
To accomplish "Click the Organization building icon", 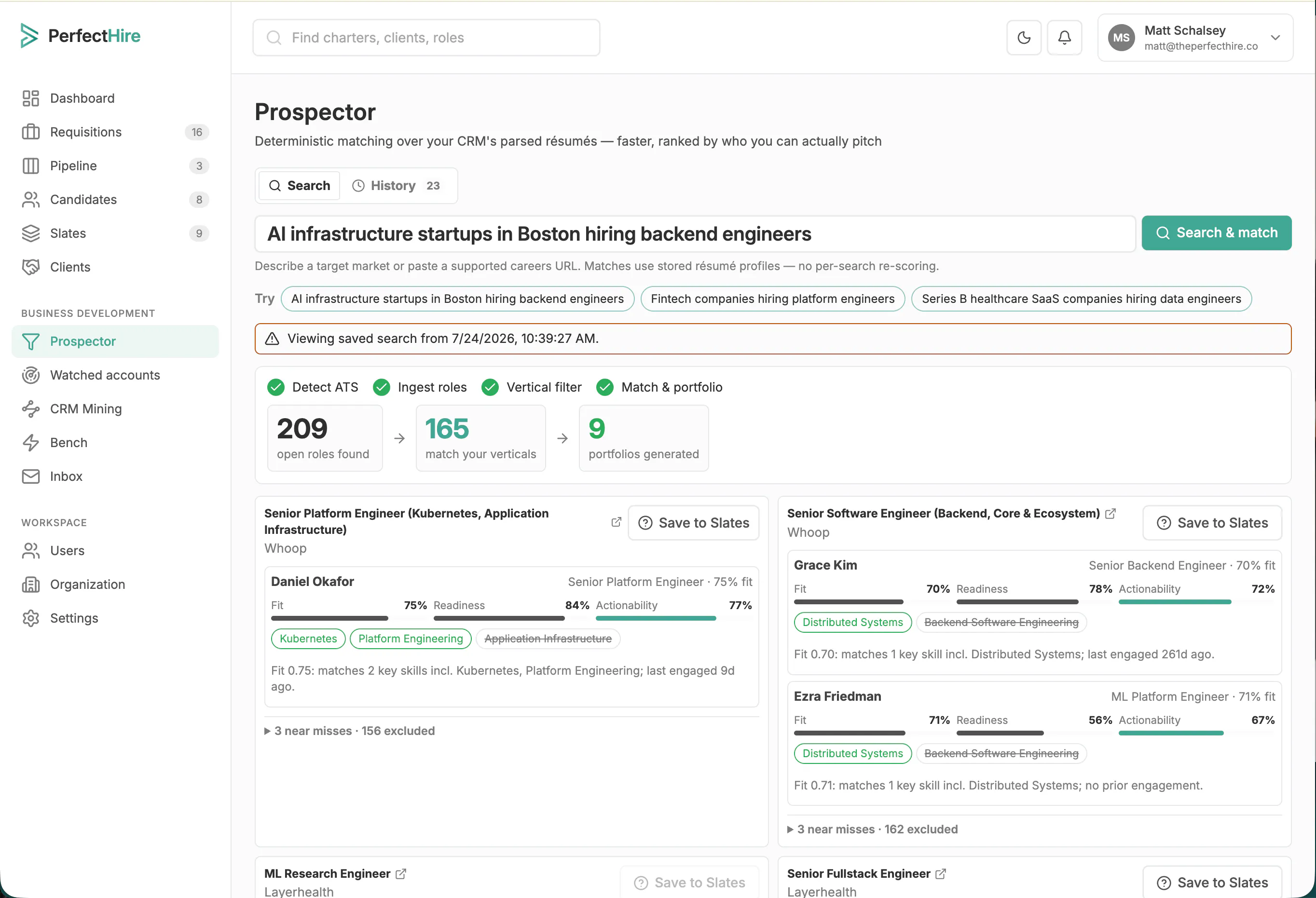I will tap(30, 585).
